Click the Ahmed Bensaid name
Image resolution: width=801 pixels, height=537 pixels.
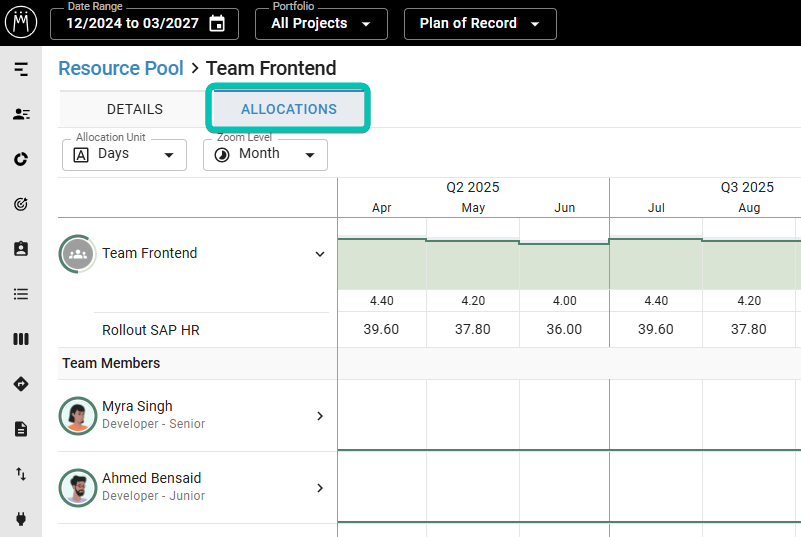[x=152, y=478]
